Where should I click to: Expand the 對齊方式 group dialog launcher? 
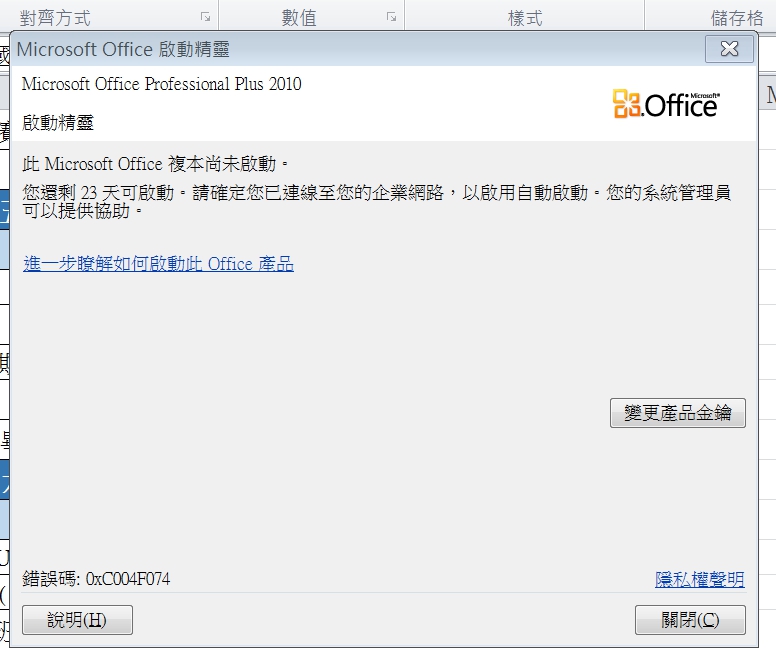tap(205, 17)
